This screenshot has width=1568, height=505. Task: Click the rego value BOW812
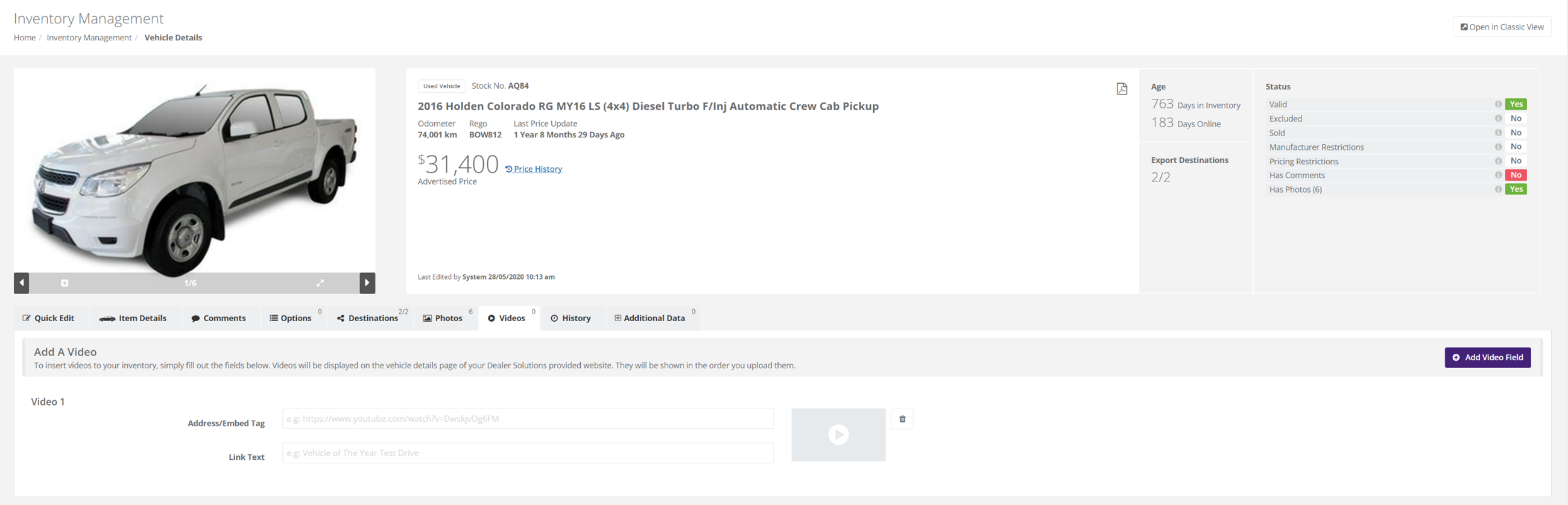point(485,135)
